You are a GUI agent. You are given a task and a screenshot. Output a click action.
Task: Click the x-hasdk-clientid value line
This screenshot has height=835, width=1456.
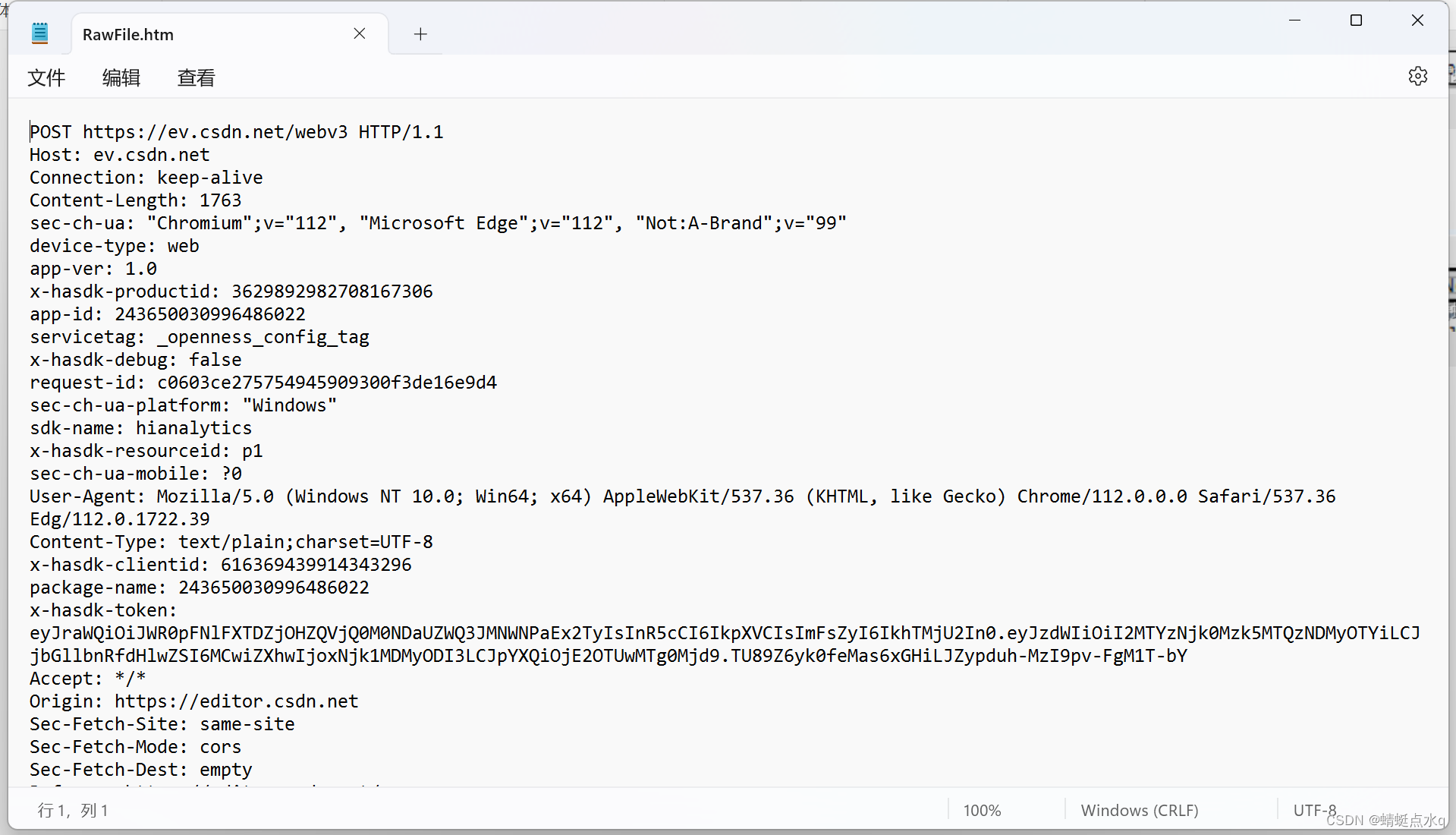pos(220,565)
